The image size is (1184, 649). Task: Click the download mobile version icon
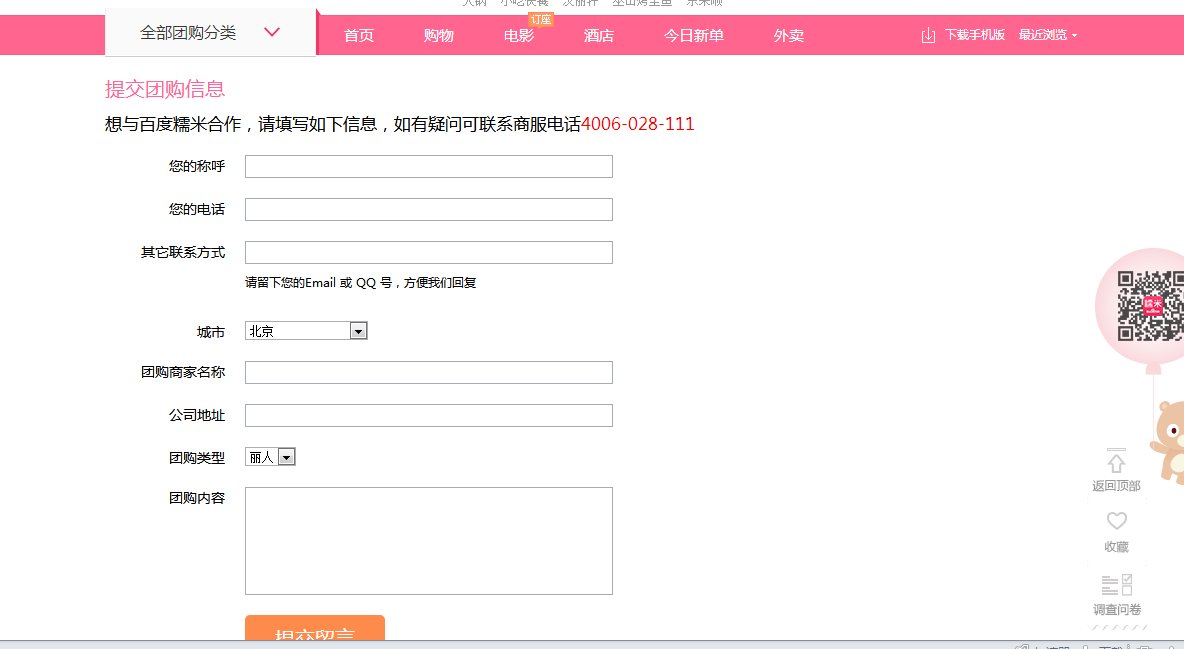(x=928, y=36)
